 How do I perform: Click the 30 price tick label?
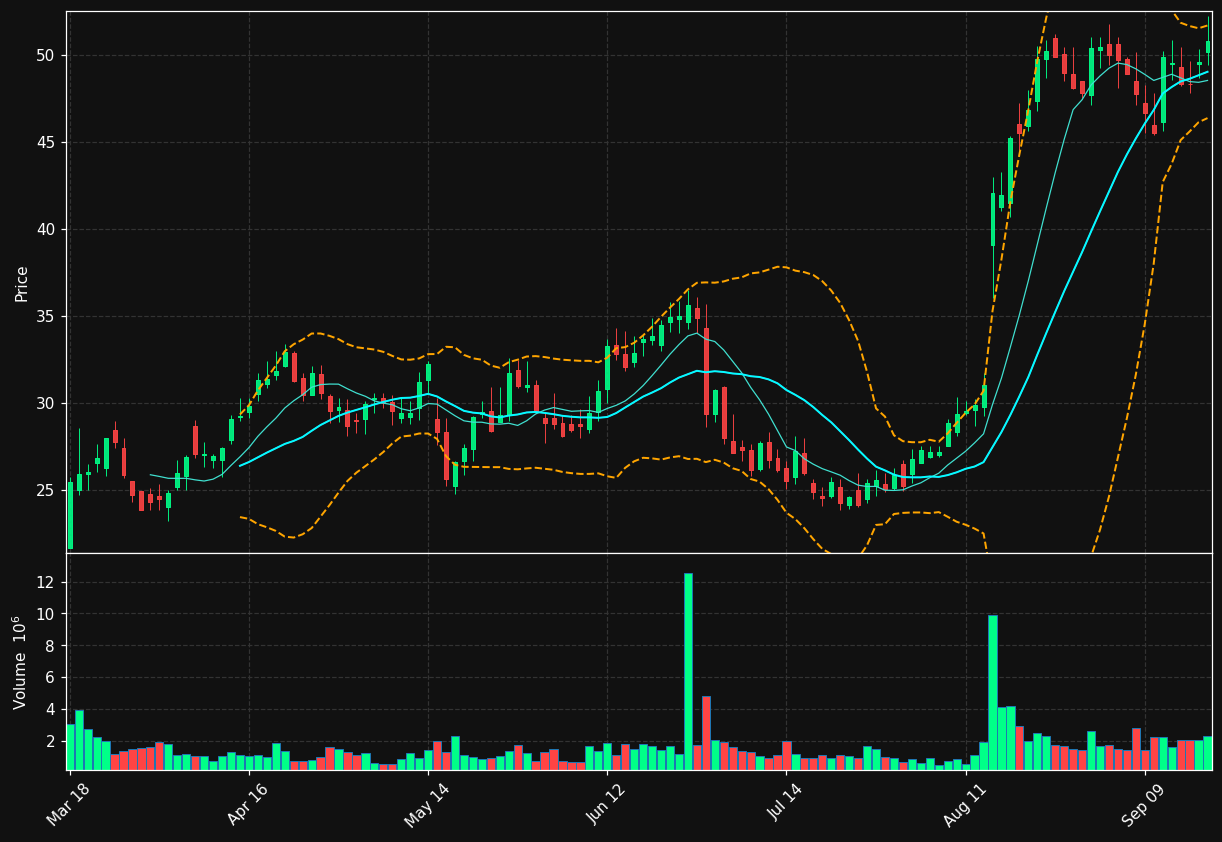[47, 403]
